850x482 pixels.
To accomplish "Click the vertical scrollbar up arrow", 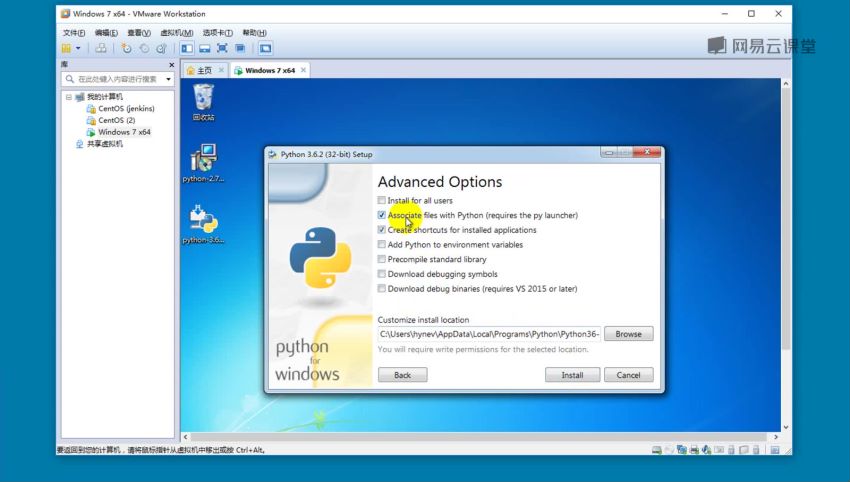I will (785, 84).
